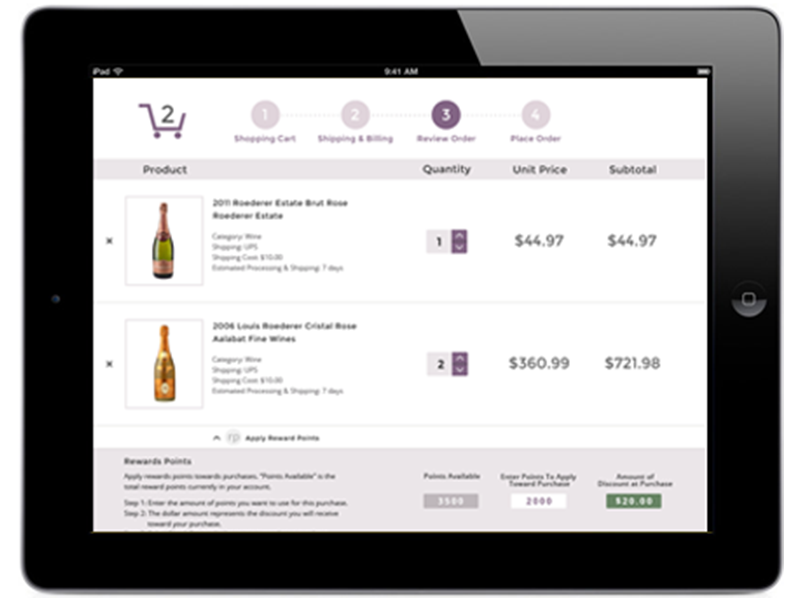The image size is (800, 600).
Task: Select step 3 Review Order circle
Action: click(446, 115)
